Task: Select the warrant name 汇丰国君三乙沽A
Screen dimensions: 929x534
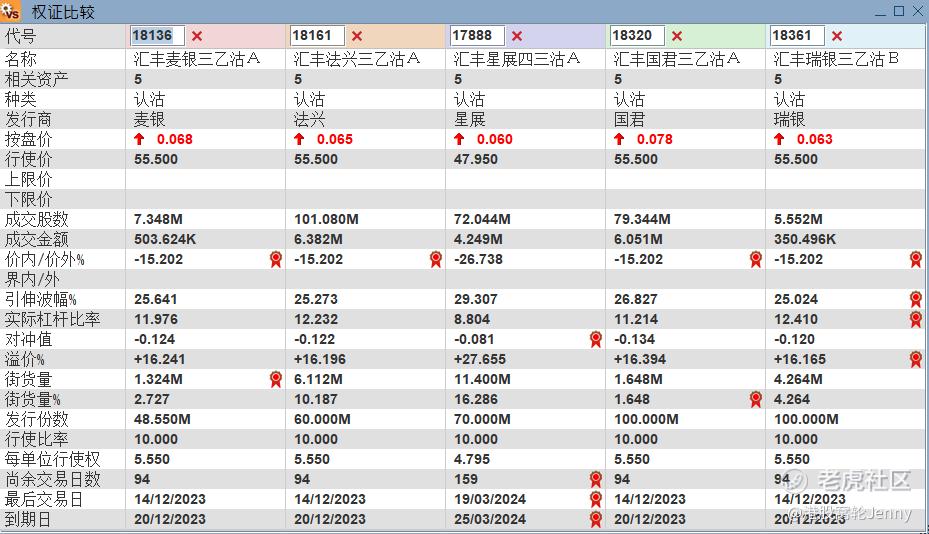Action: (677, 59)
